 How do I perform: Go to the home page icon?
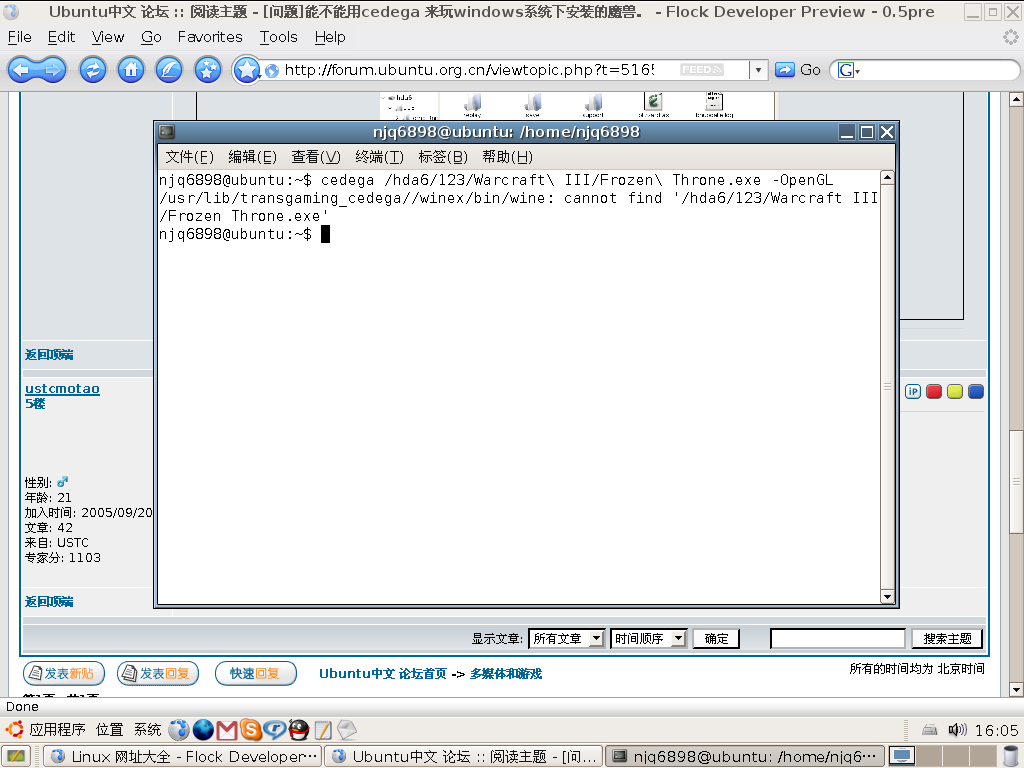click(x=131, y=70)
